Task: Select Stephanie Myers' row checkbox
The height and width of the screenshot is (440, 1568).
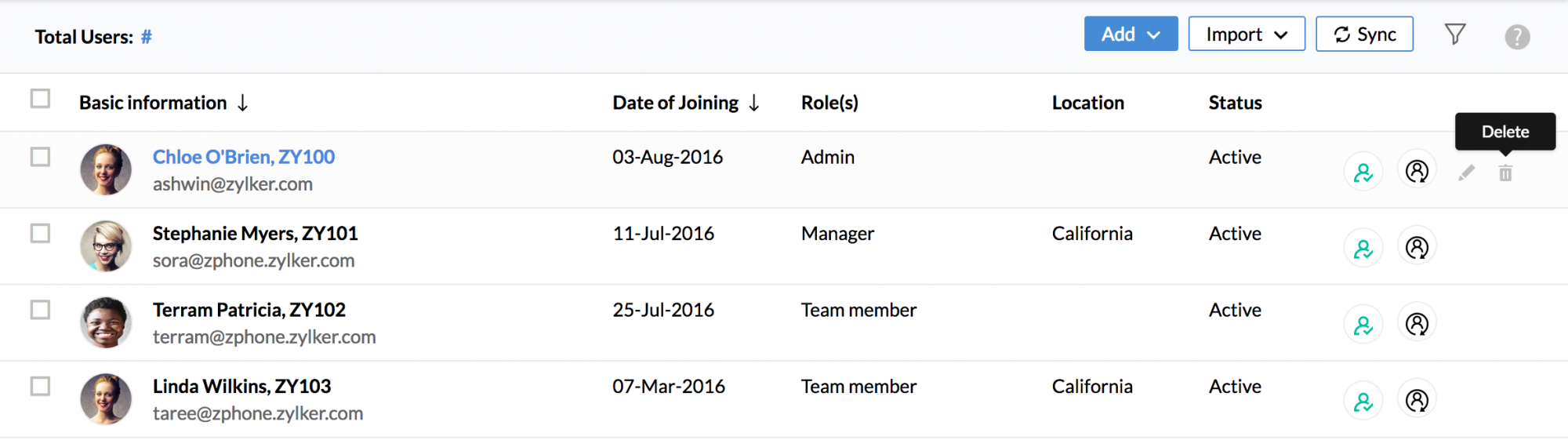Action: pyautogui.click(x=40, y=233)
